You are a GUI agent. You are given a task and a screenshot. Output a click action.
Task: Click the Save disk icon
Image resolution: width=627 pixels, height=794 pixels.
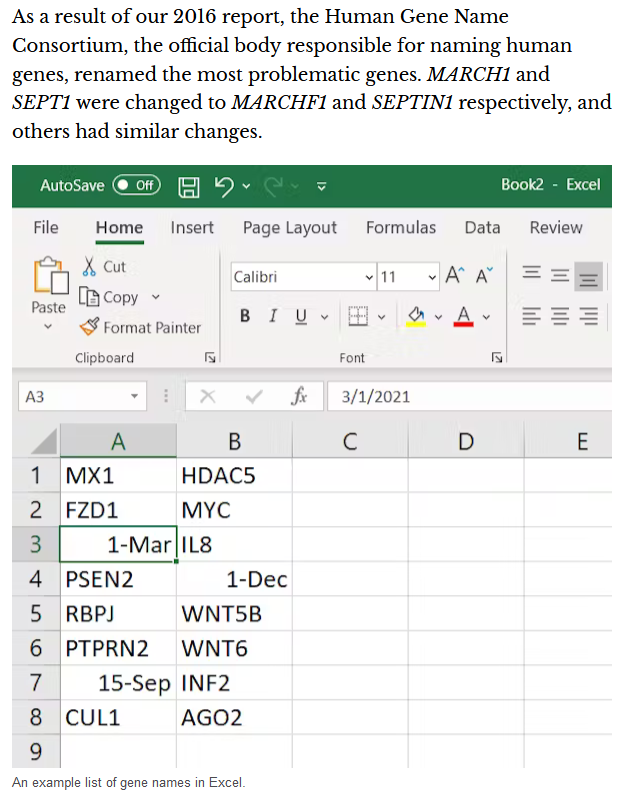tap(188, 185)
